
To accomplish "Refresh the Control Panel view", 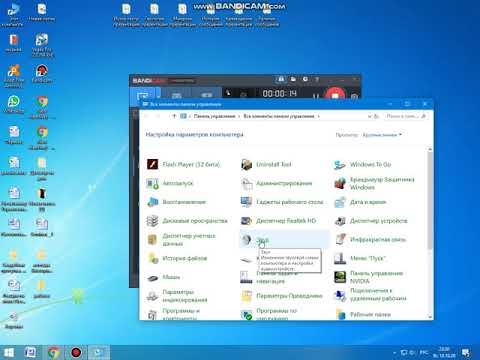I will (377, 116).
